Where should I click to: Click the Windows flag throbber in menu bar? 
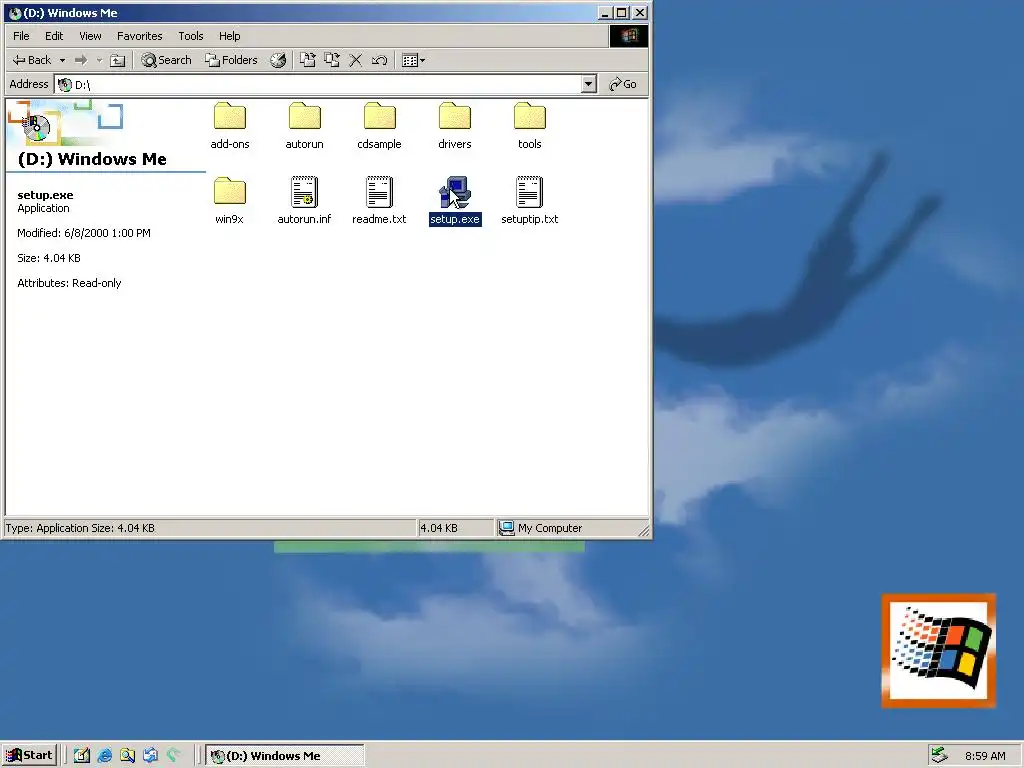coord(629,36)
